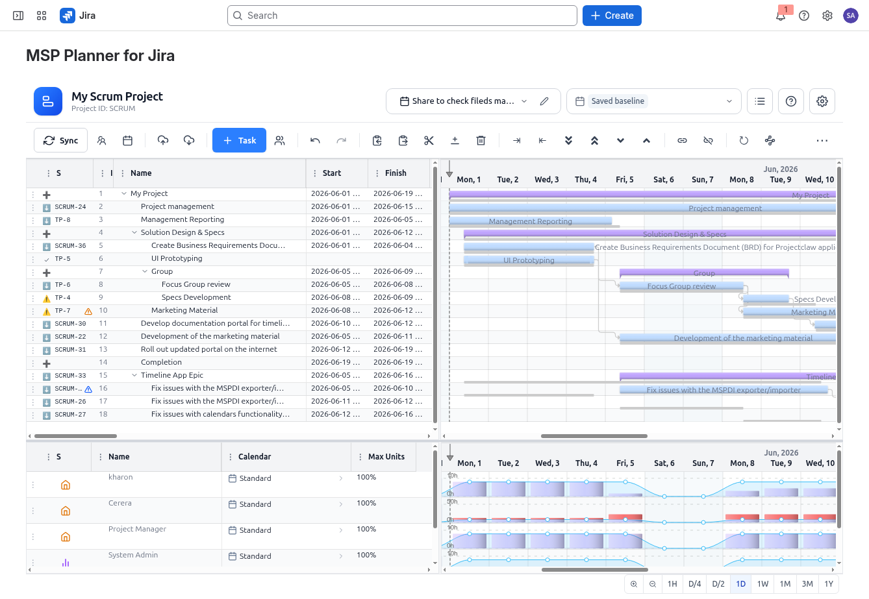
Task: Open the project settings gear
Action: [822, 101]
